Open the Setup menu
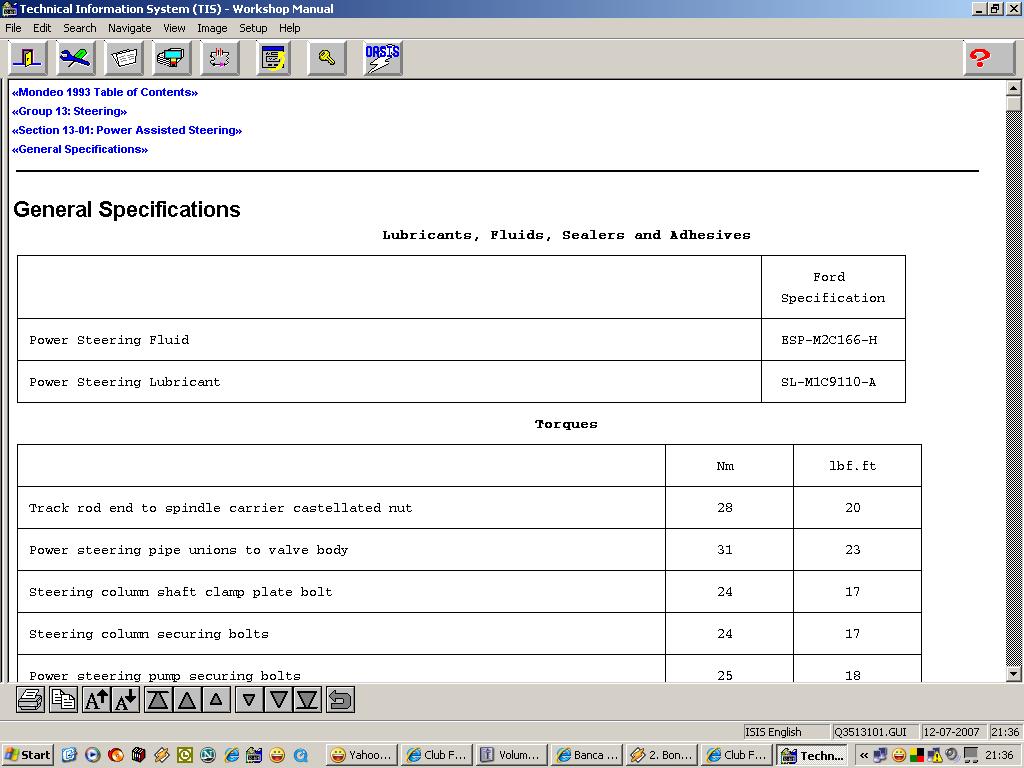The width and height of the screenshot is (1024, 768). [253, 28]
